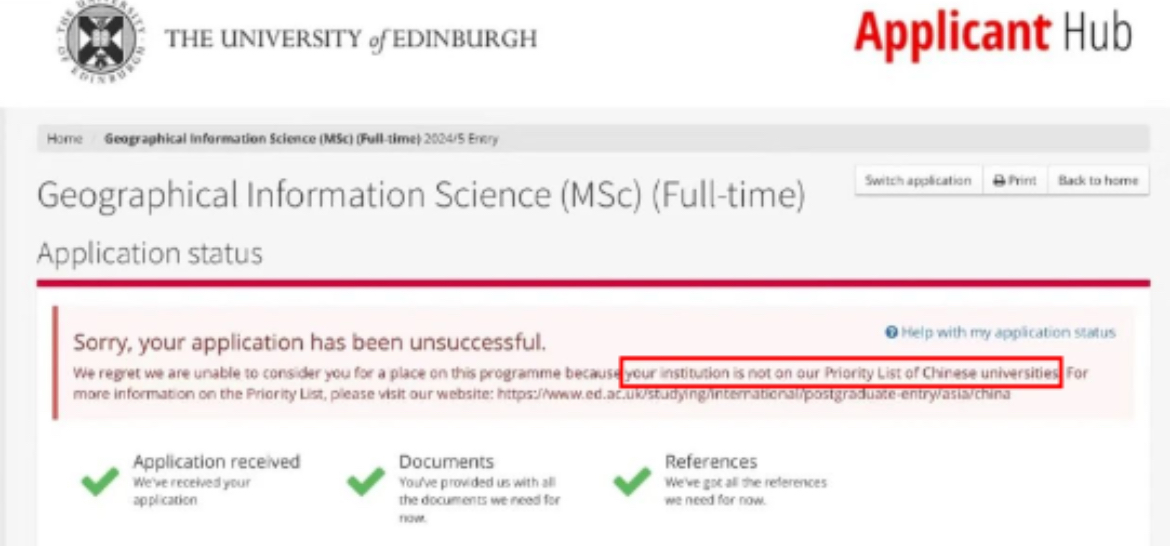Click the Geographical Information Science page heading
1170x546 pixels.
coord(421,195)
